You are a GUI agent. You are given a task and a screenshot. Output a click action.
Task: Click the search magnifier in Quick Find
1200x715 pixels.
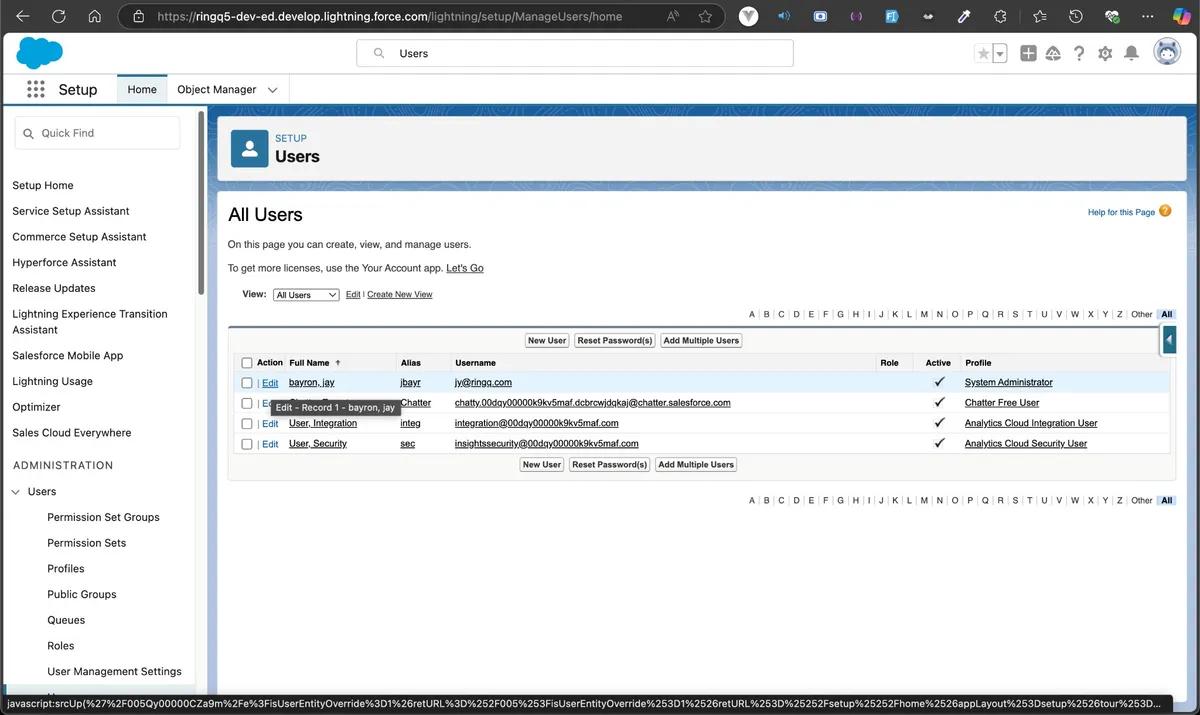tap(28, 133)
